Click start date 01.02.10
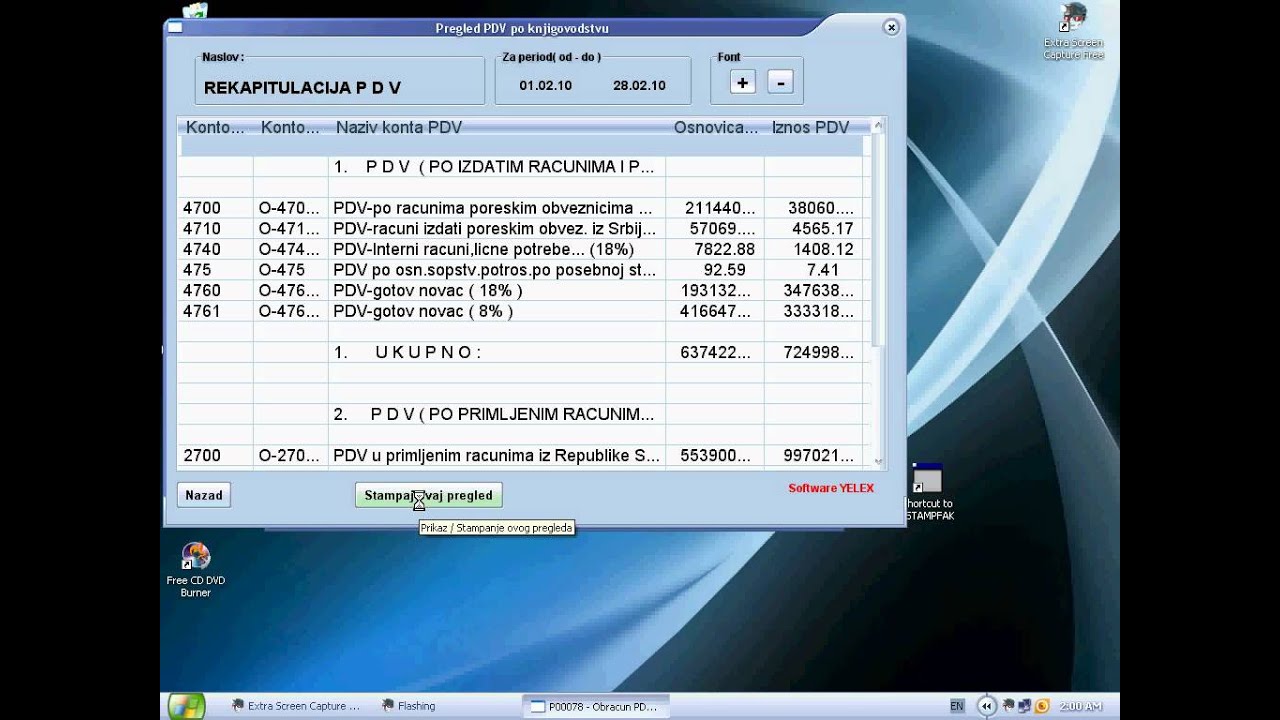The height and width of the screenshot is (720, 1280). [x=545, y=86]
